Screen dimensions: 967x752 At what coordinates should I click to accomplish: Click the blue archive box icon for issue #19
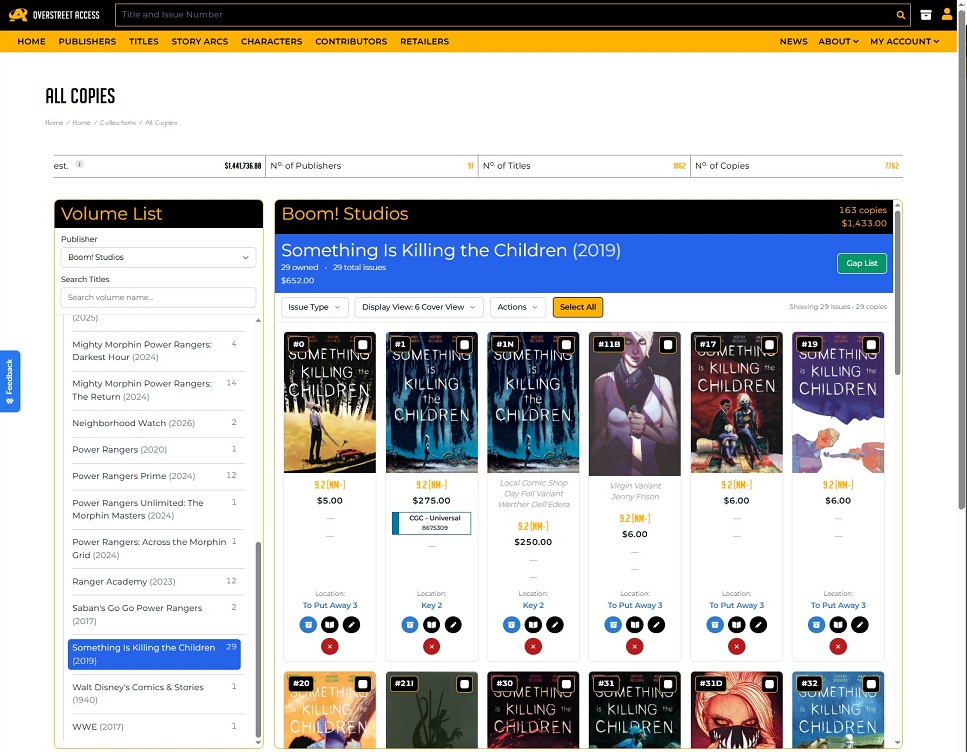(x=816, y=625)
